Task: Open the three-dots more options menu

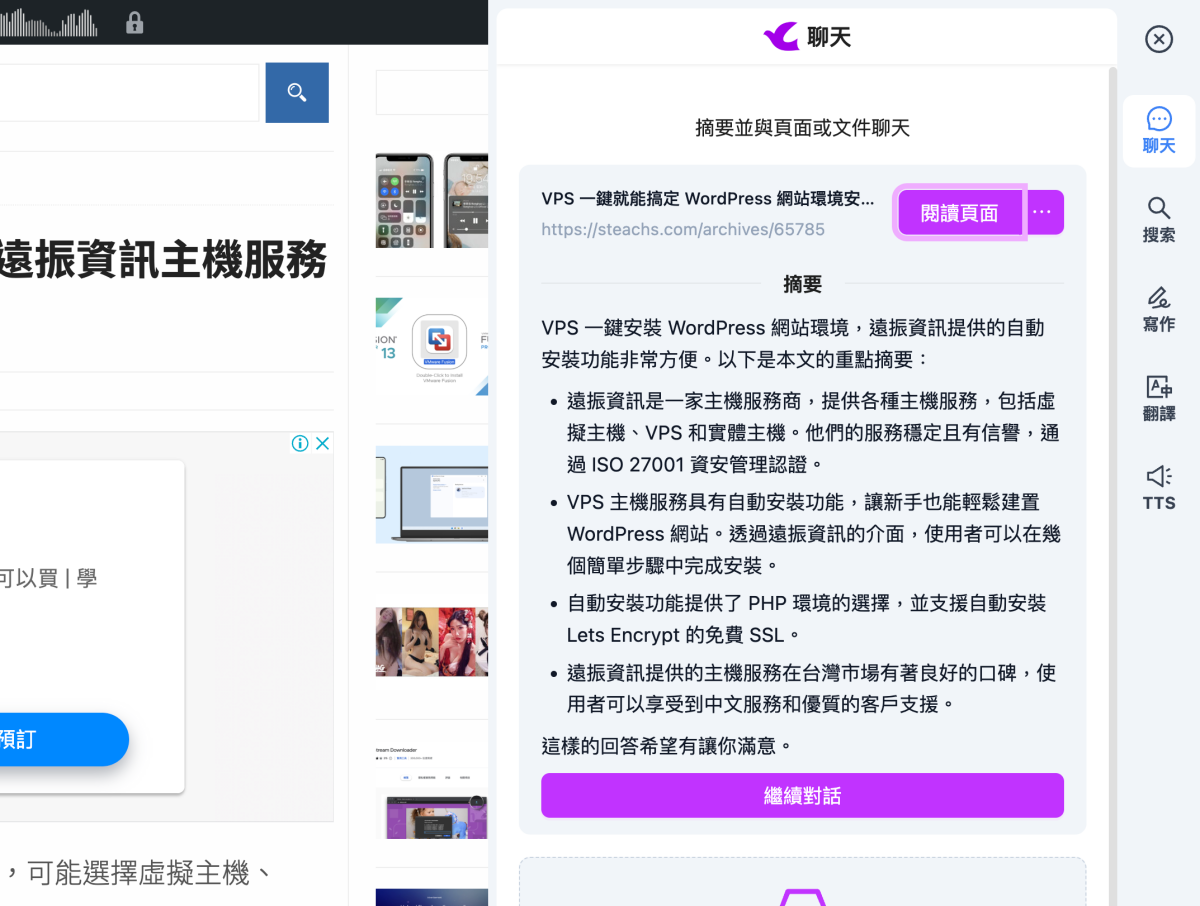Action: click(x=1045, y=212)
